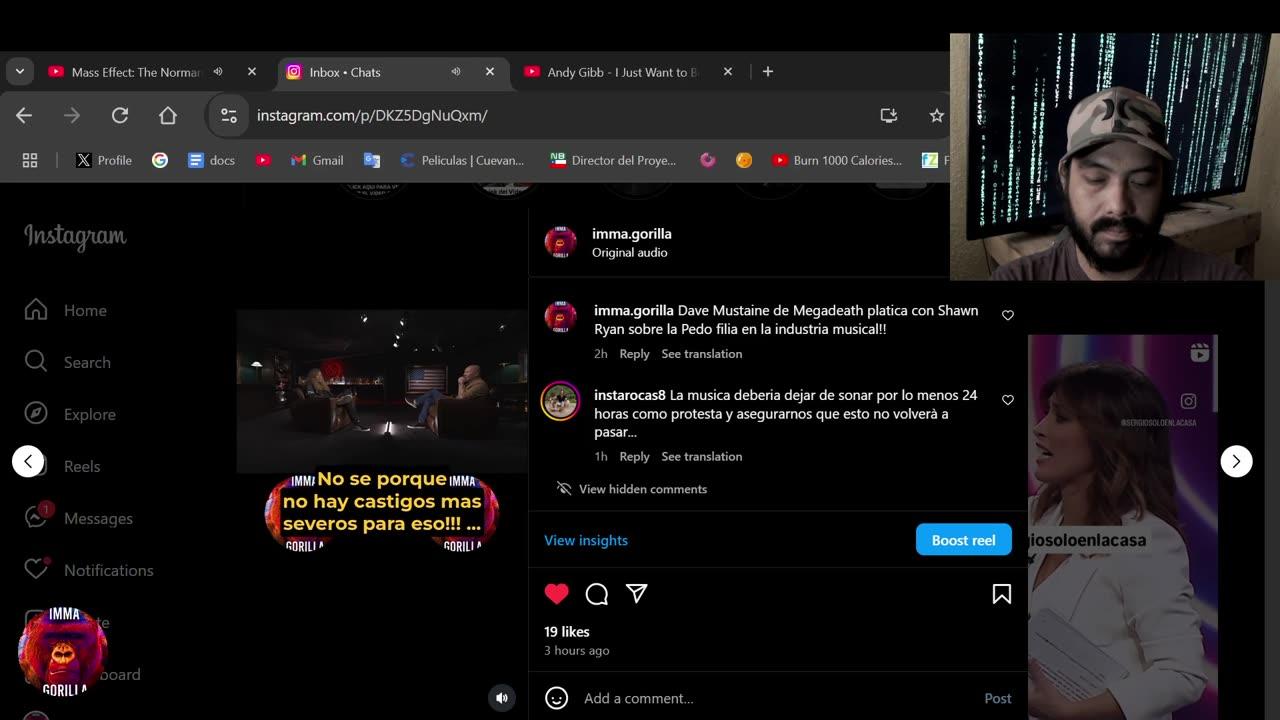This screenshot has height=720, width=1280.
Task: Open the YouTube bookmark icon
Action: (263, 160)
